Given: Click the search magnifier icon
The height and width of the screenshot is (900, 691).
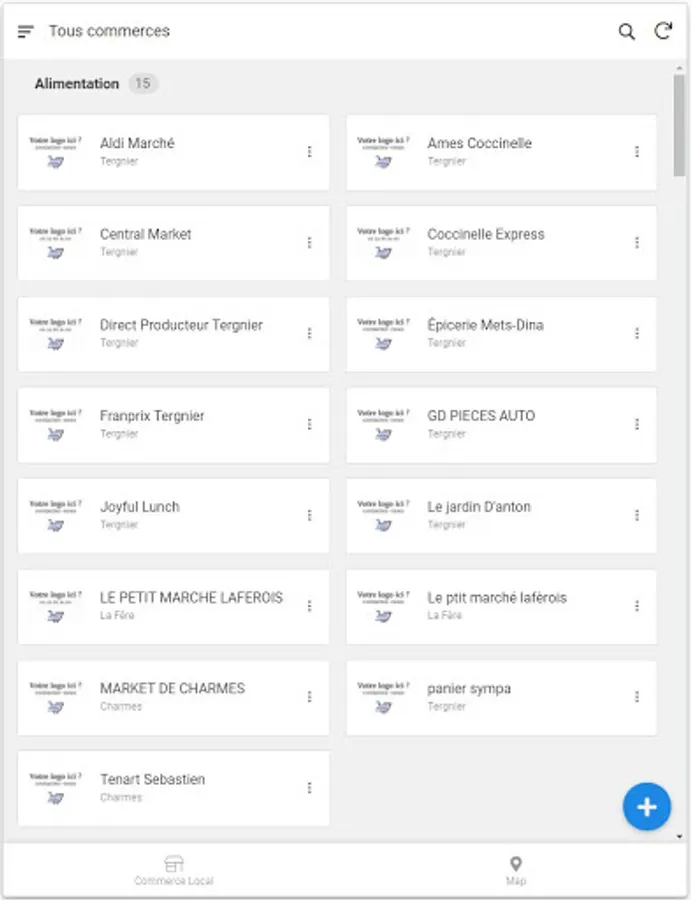Looking at the screenshot, I should pyautogui.click(x=627, y=32).
